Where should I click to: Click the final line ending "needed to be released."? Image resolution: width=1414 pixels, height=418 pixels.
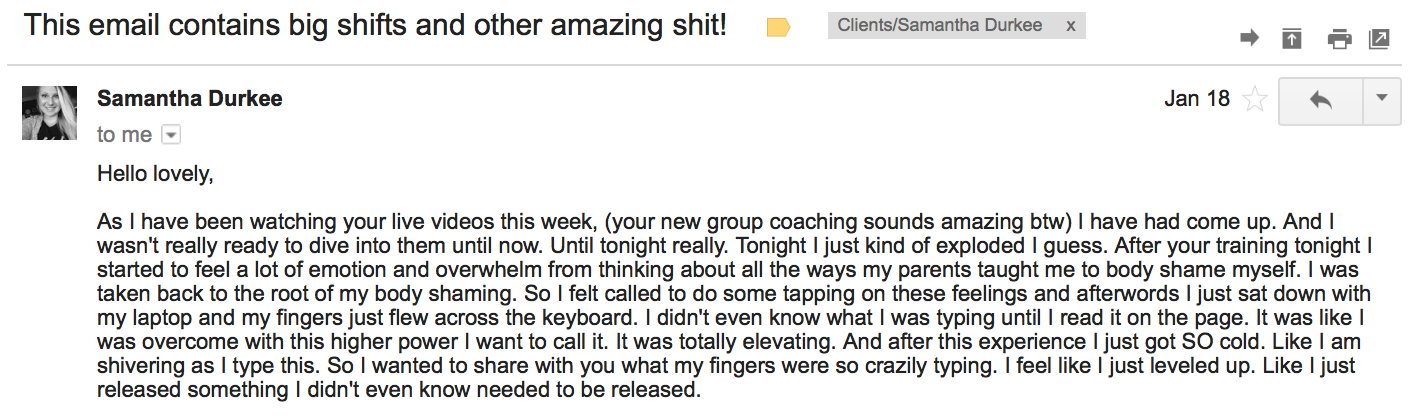399,389
